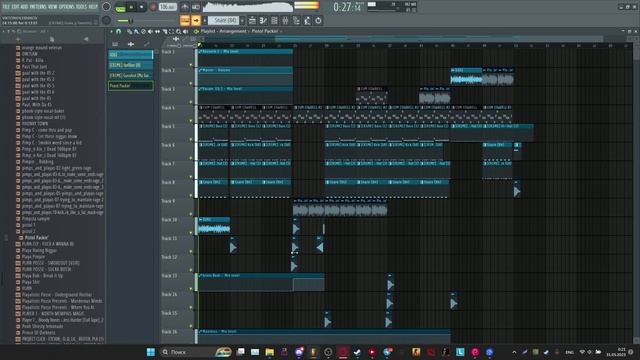Select the Slice tool in playlist toolbar

coord(165,31)
